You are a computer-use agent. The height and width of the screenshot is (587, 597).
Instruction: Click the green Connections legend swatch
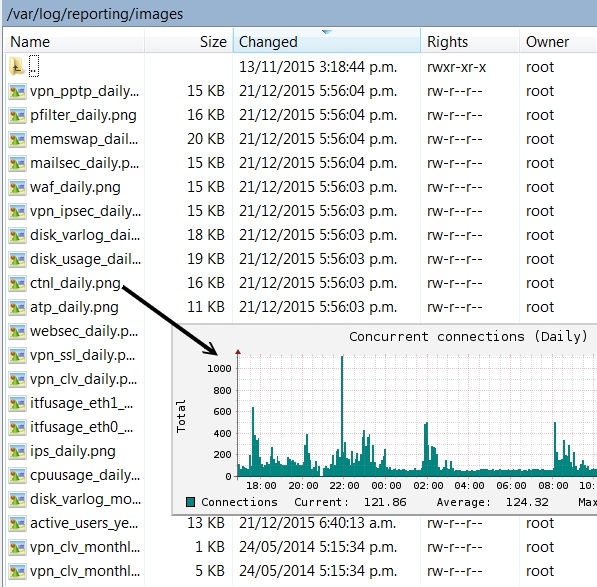point(190,502)
